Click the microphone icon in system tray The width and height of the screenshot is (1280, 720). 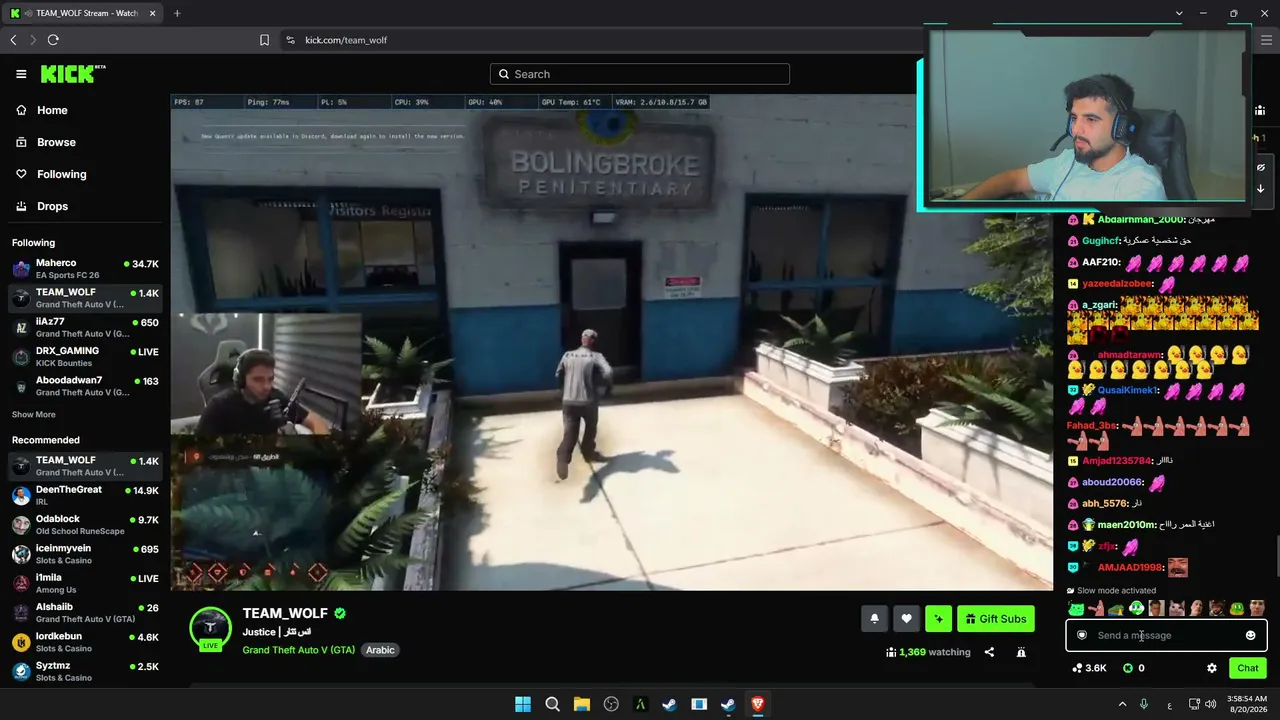(1144, 704)
